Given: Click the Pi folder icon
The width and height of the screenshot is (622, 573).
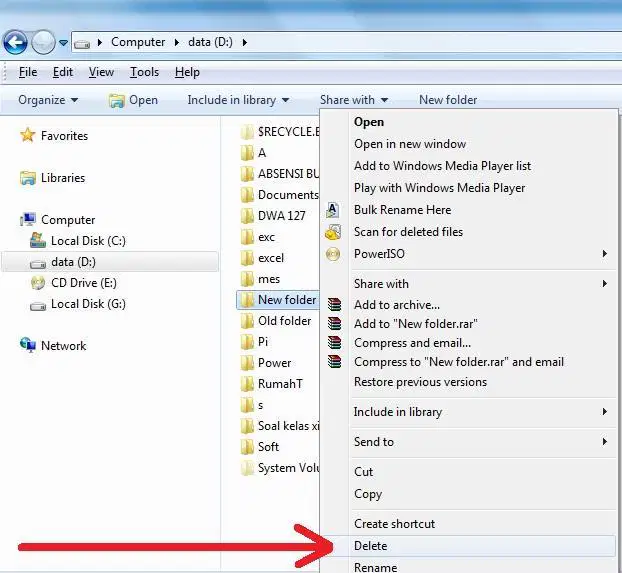Looking at the screenshot, I should [247, 342].
